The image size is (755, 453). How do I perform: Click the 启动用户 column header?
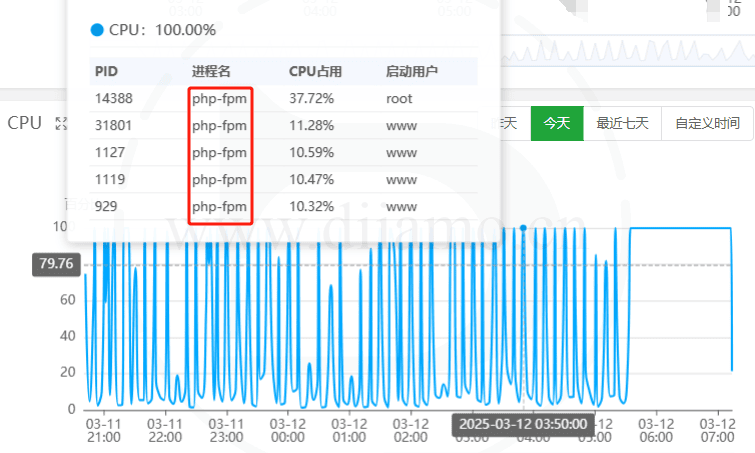click(411, 72)
